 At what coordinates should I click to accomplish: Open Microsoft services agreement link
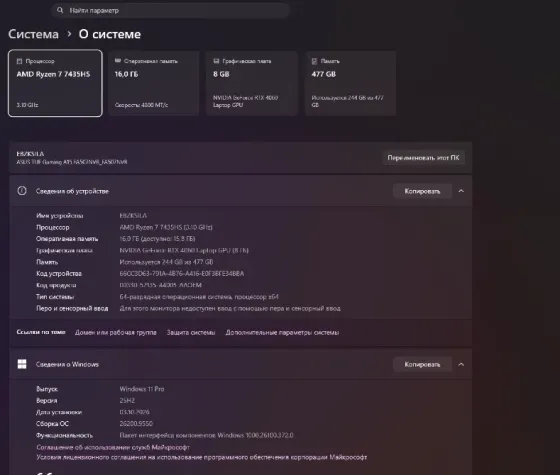113,447
